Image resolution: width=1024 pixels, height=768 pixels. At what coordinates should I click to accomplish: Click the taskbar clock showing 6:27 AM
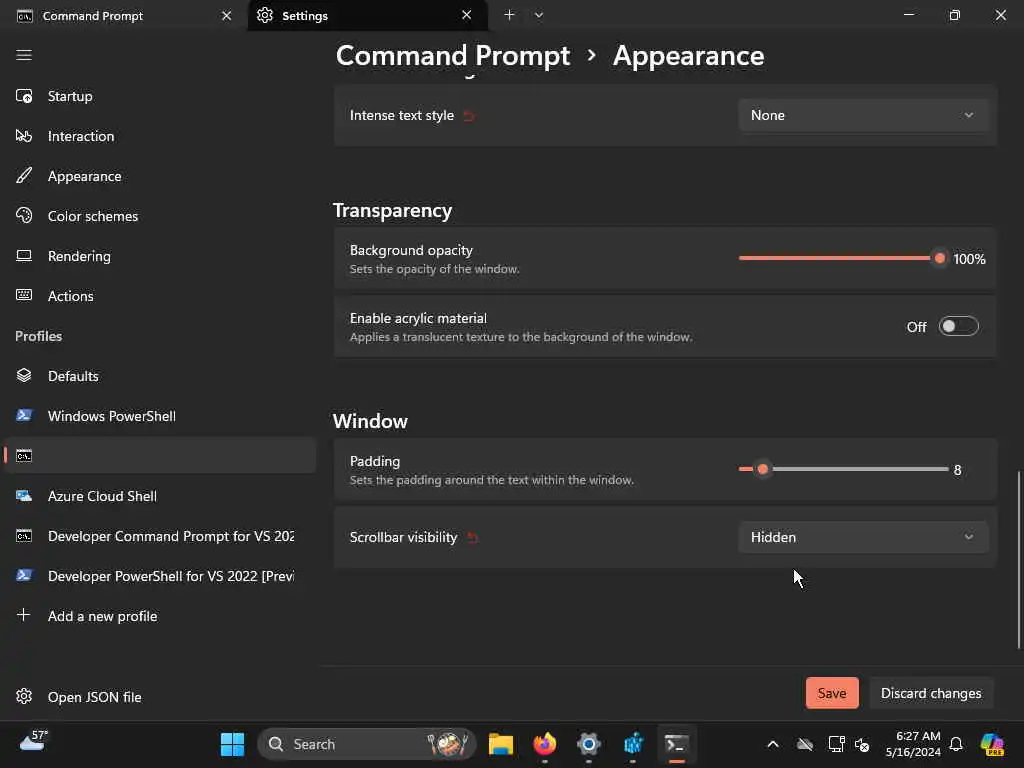coord(913,744)
